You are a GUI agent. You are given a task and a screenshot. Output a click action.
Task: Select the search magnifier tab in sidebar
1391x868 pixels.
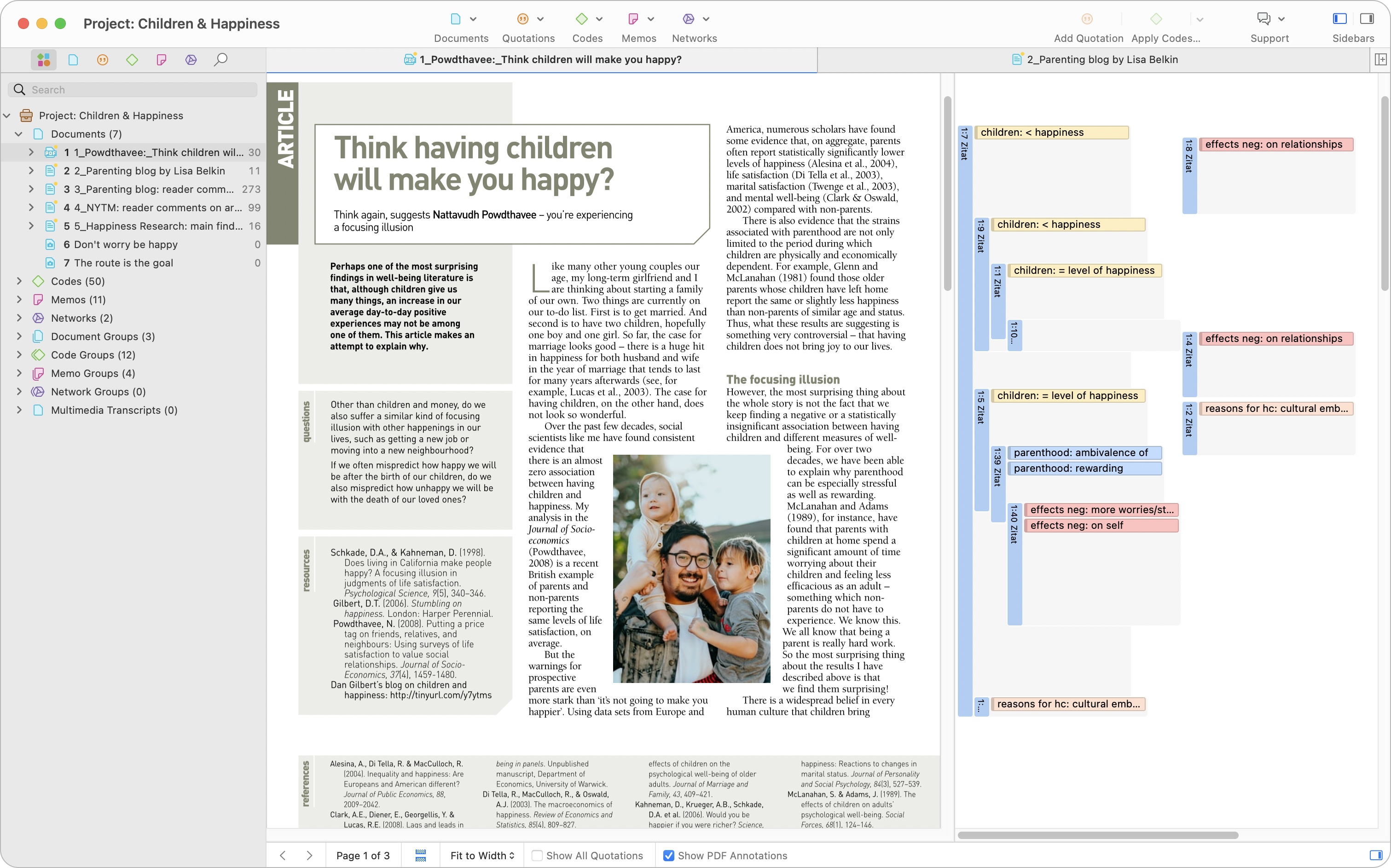point(220,60)
